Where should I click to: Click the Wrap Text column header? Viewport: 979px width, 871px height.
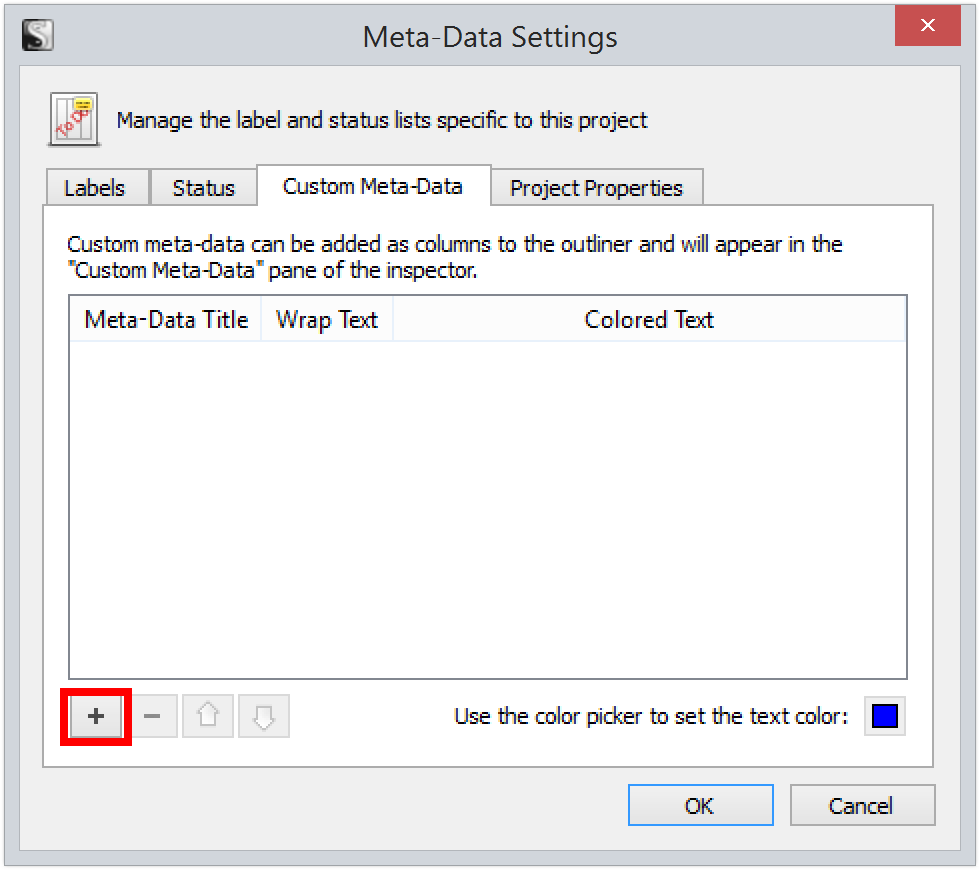[327, 320]
